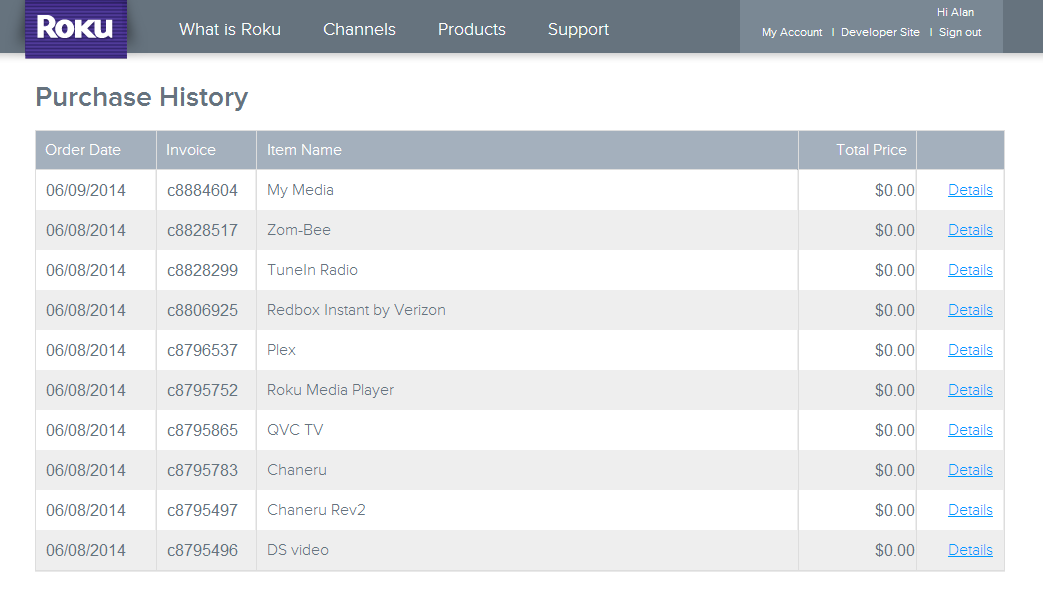Select the $0.00 price for My Media
1043x594 pixels.
click(x=895, y=190)
